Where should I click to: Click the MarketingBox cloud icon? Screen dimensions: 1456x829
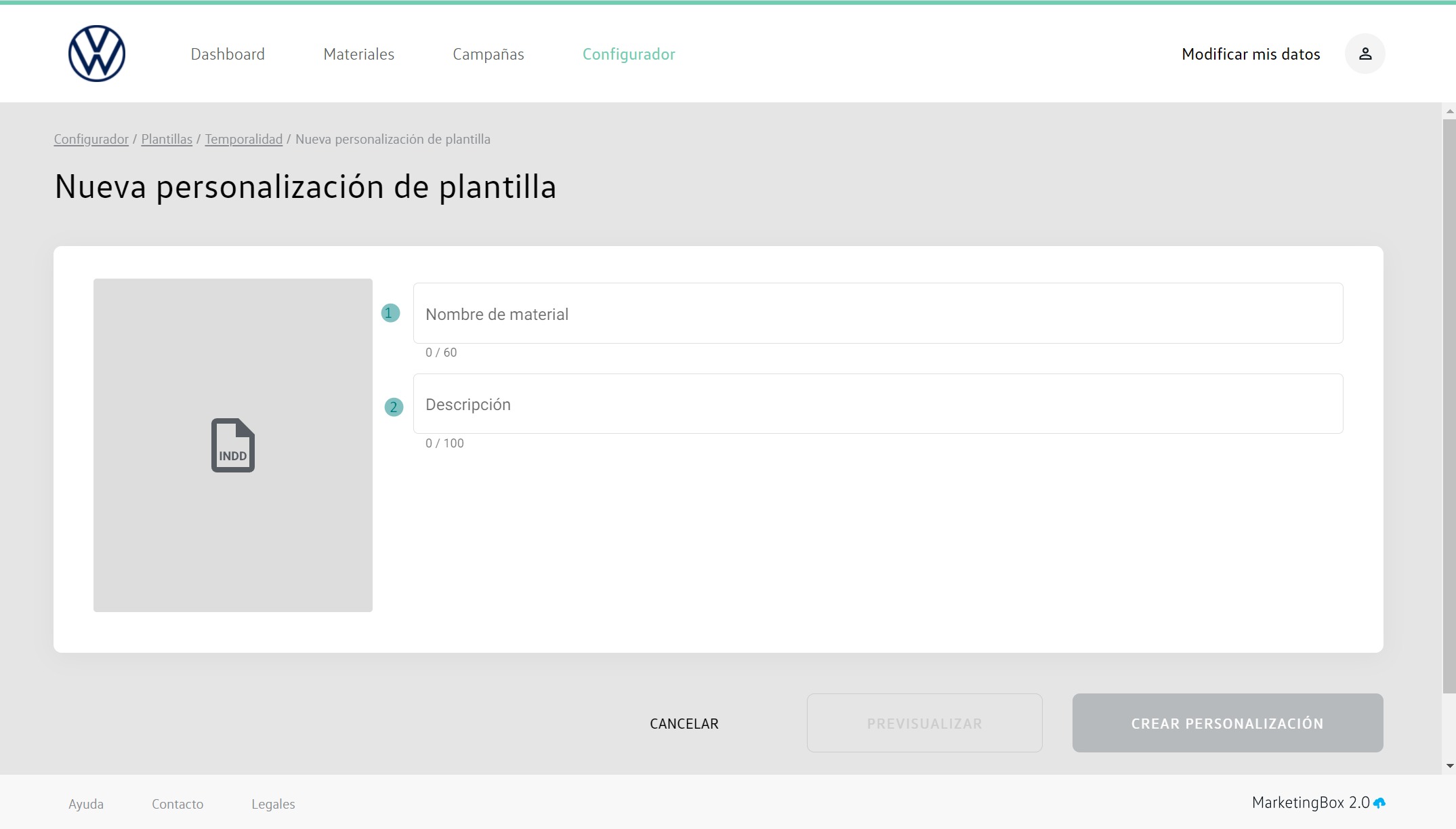tap(1379, 803)
